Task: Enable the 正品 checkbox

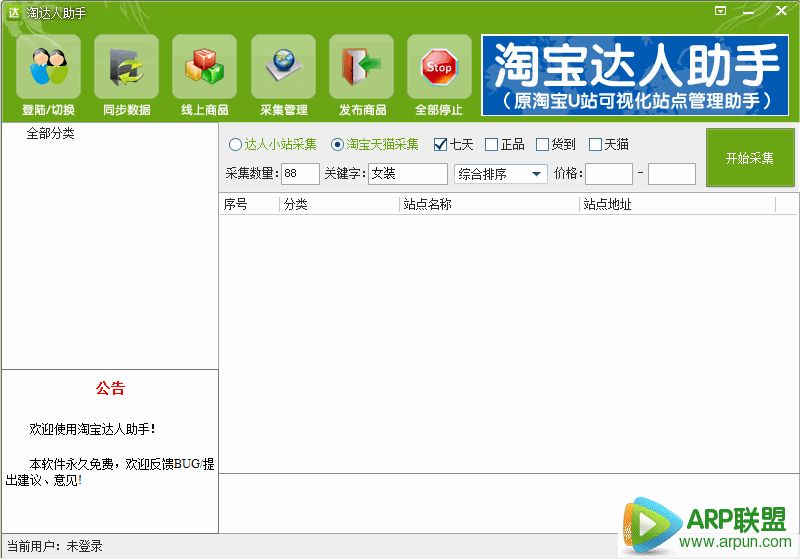Action: [491, 145]
